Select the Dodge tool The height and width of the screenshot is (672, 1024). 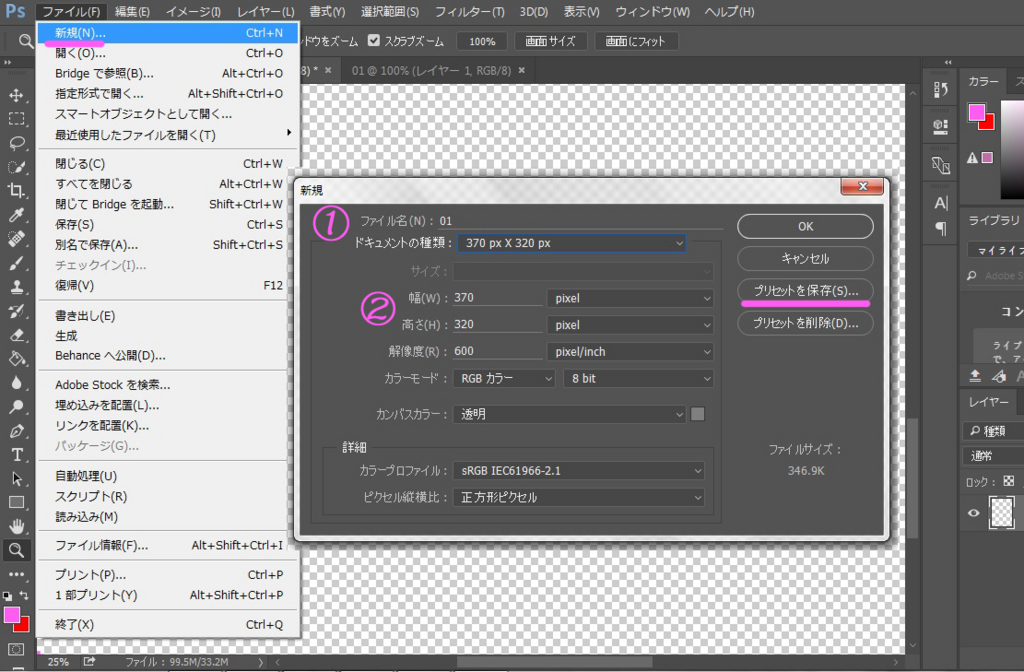coord(16,407)
